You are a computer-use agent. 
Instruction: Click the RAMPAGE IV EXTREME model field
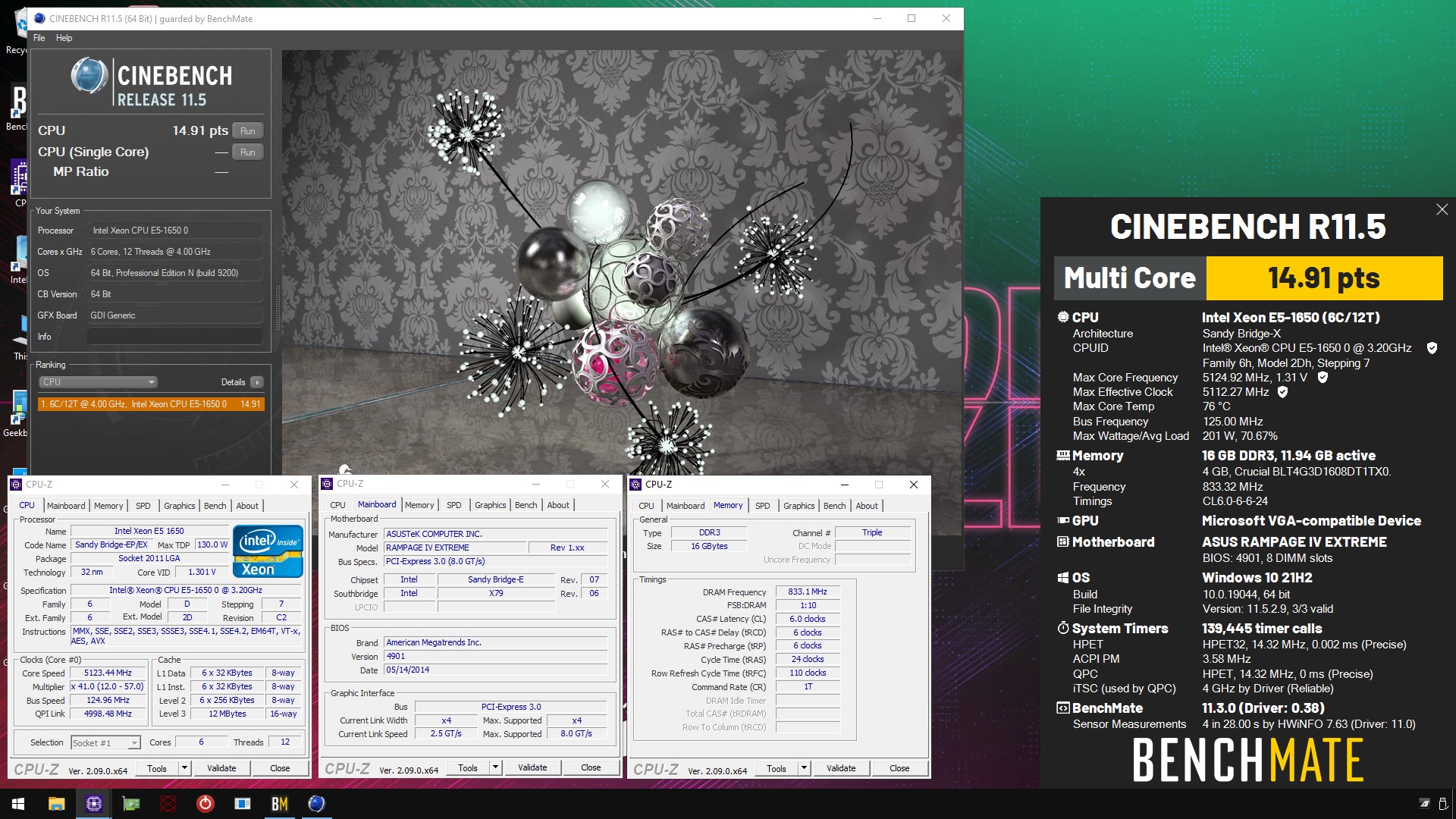[455, 548]
